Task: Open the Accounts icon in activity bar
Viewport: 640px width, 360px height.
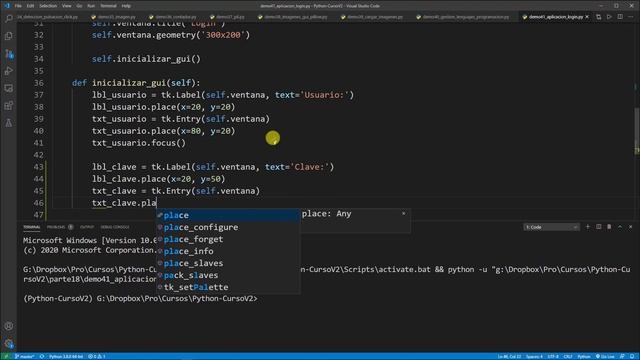Action: pyautogui.click(x=9, y=326)
